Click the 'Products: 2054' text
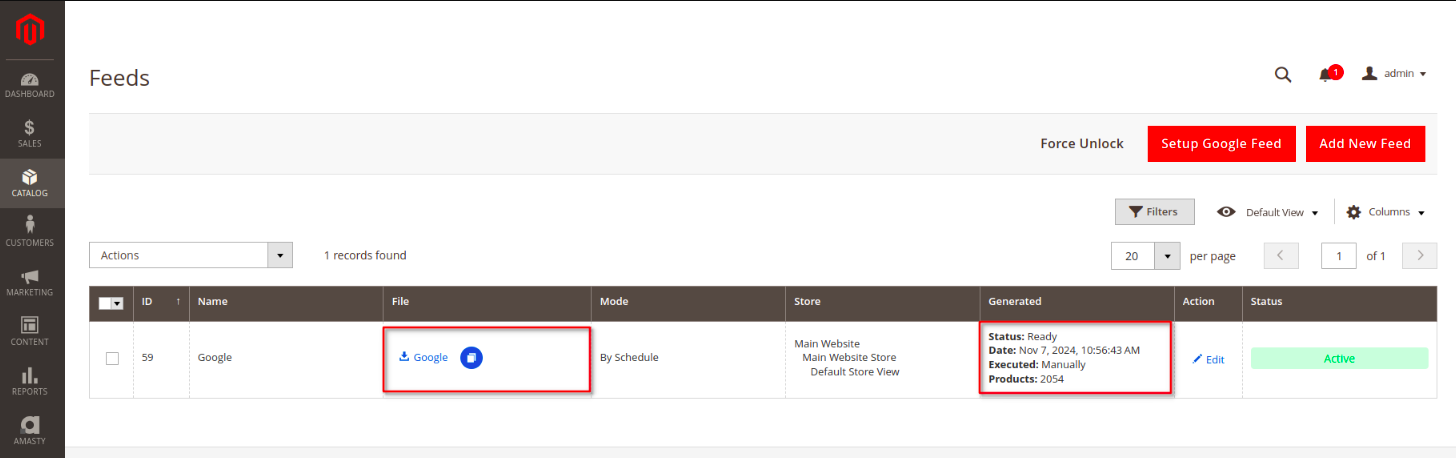The height and width of the screenshot is (458, 1456). tap(1026, 379)
